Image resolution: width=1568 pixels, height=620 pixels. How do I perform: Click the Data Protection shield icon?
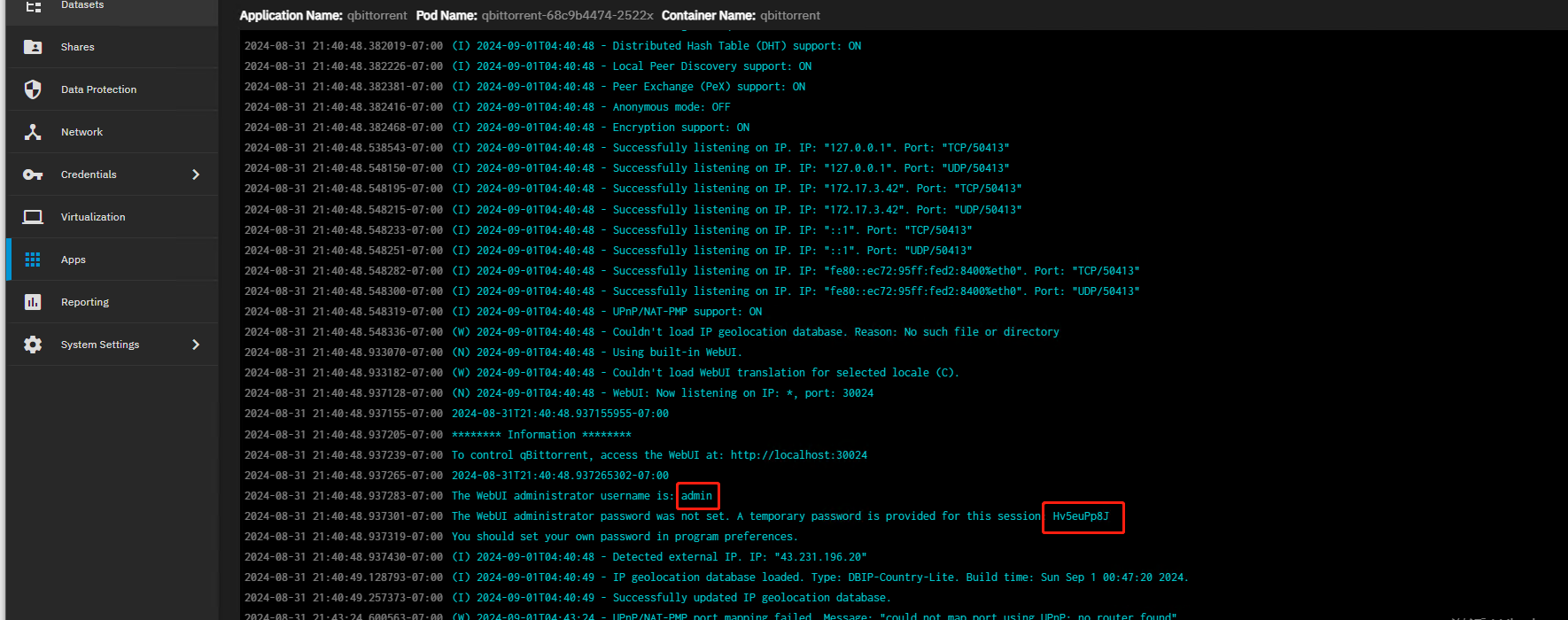coord(33,89)
